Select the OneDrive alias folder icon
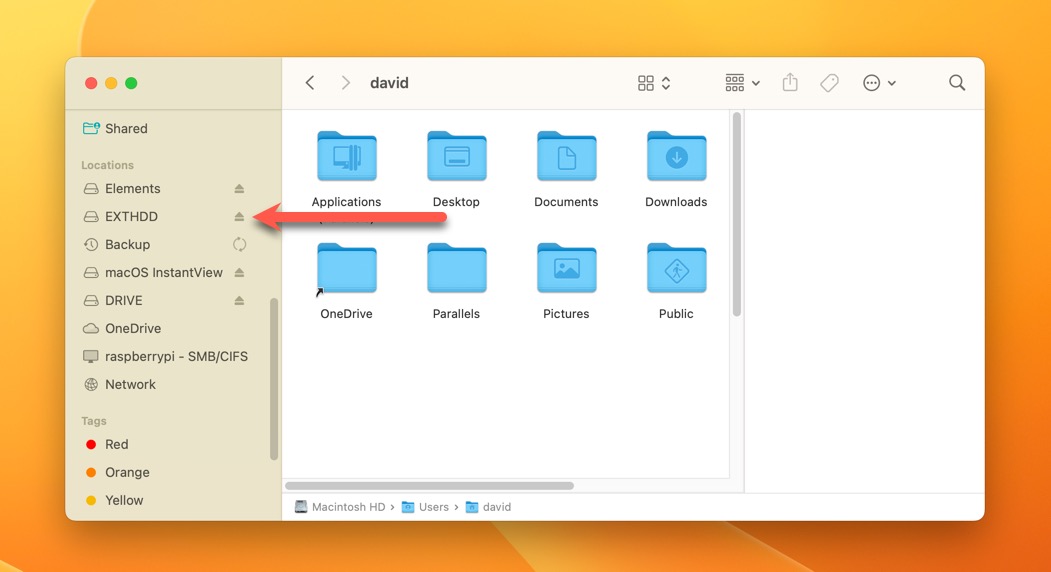 click(x=347, y=268)
